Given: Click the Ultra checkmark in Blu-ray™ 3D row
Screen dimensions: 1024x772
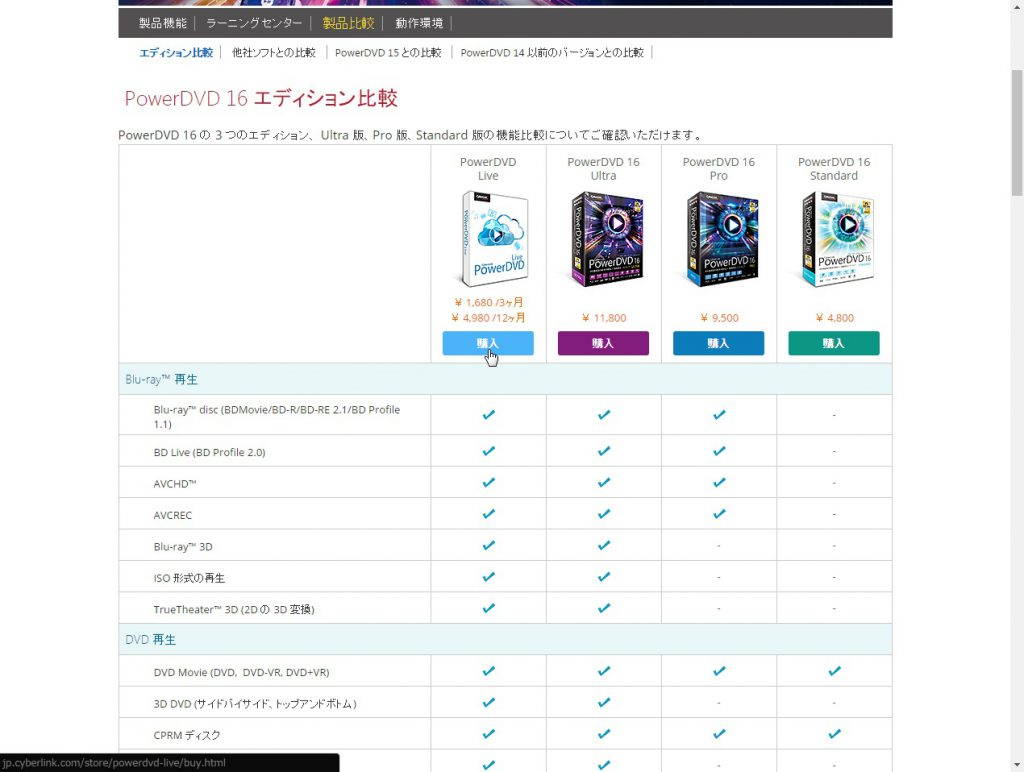Looking at the screenshot, I should tap(603, 545).
